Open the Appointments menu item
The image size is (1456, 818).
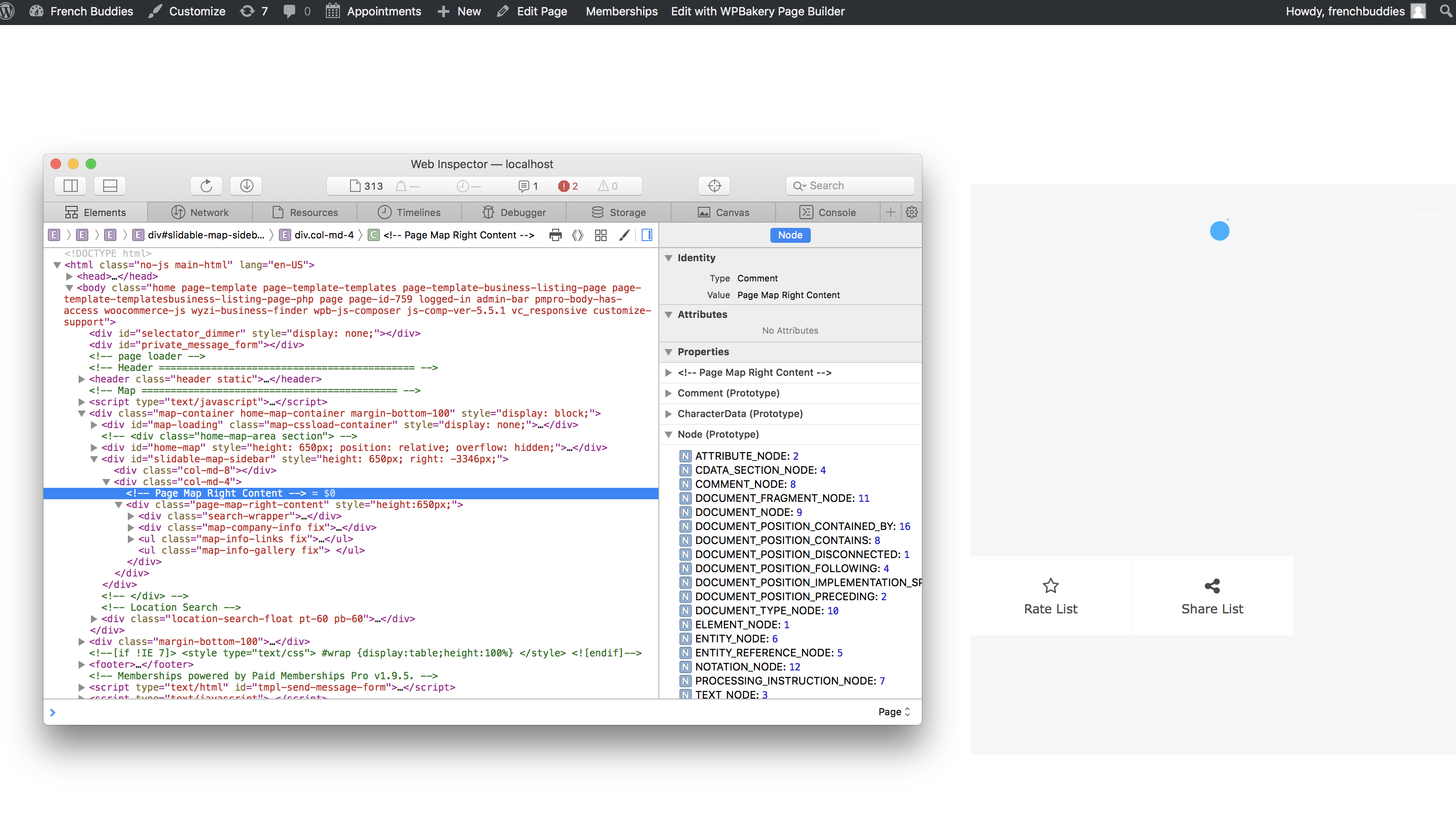click(x=373, y=11)
